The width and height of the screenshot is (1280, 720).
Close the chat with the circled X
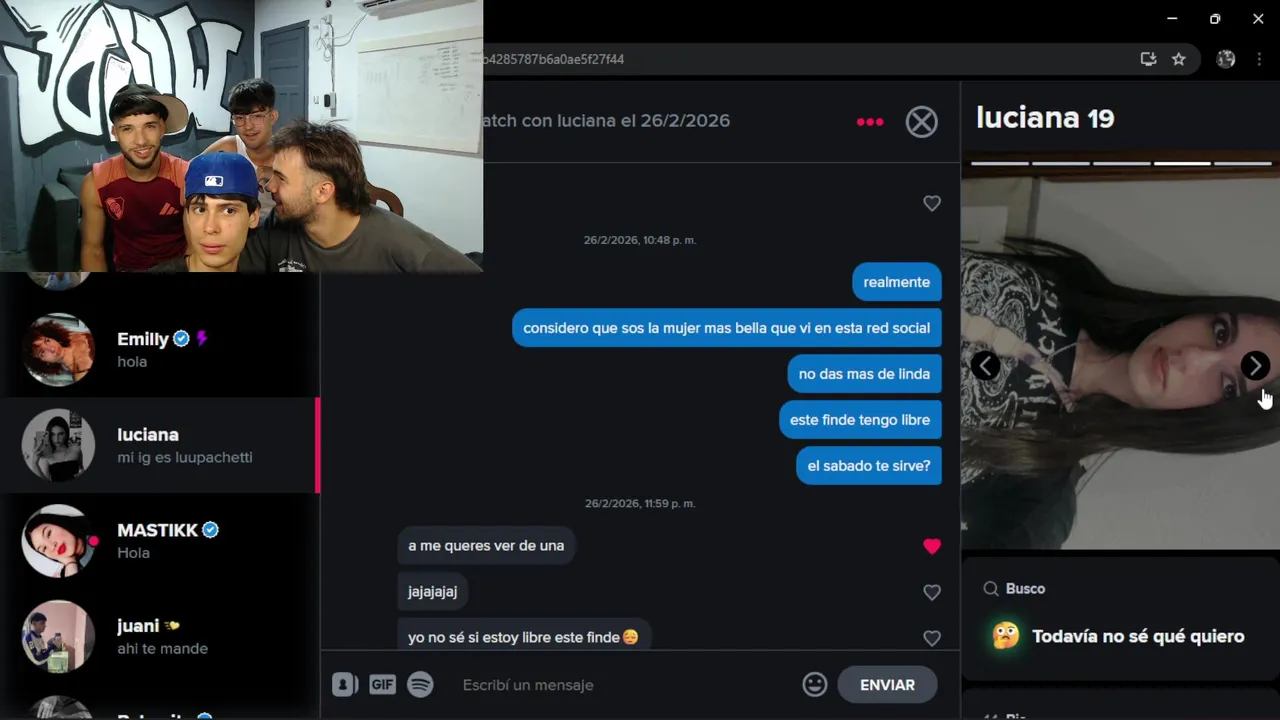(x=922, y=122)
